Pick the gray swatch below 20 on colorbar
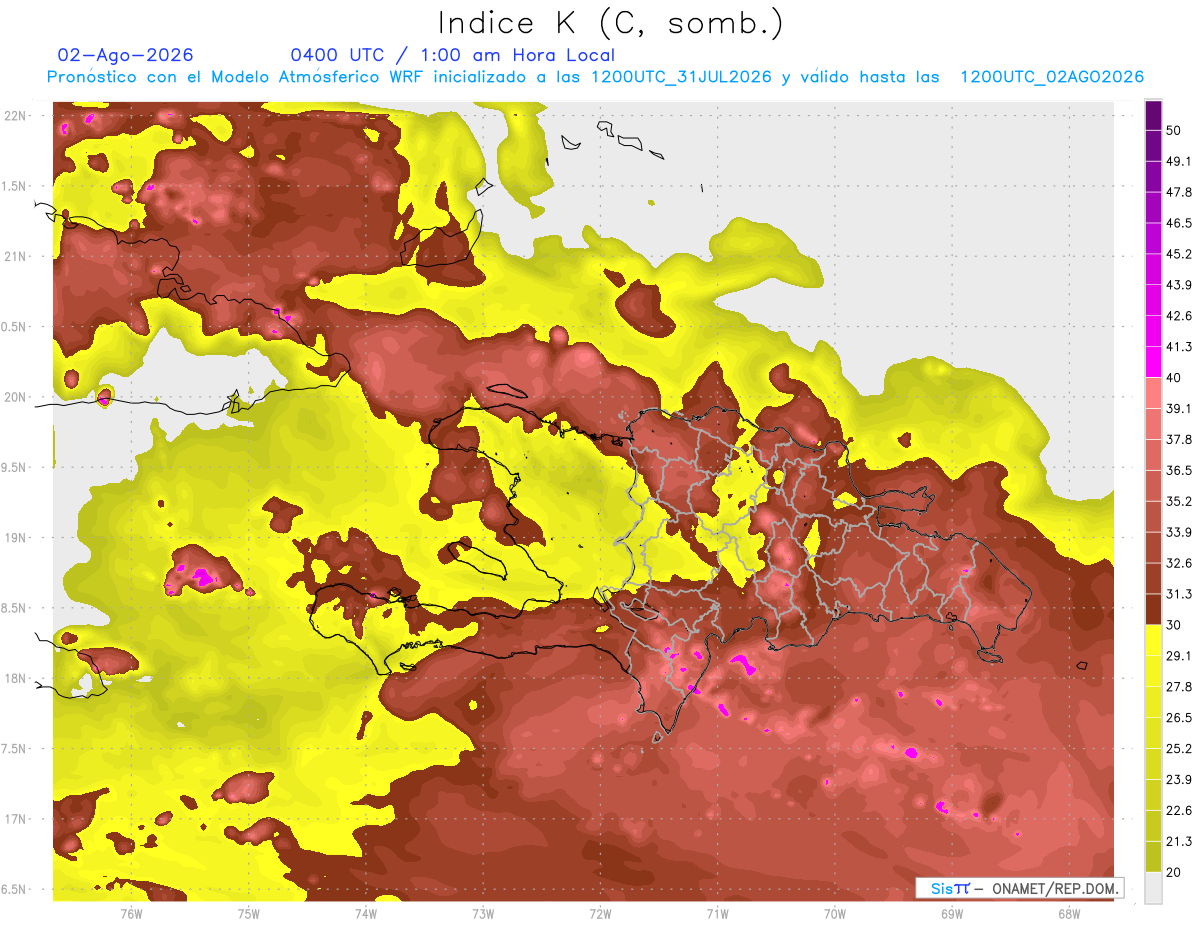Image resolution: width=1200 pixels, height=927 pixels. 1153,887
